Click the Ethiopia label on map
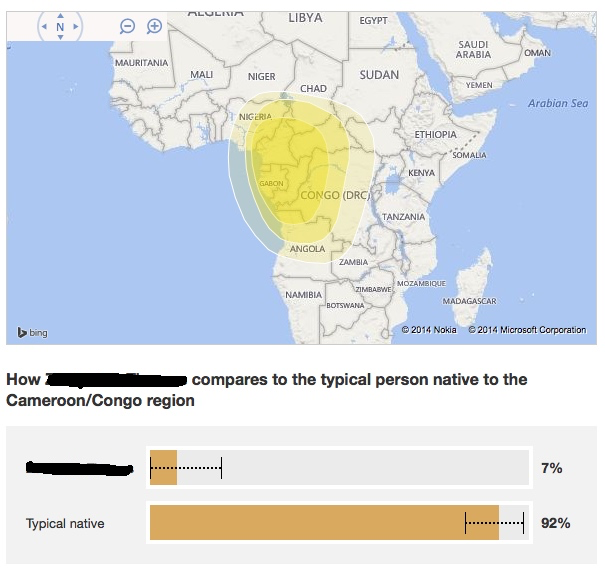Viewport: 605px width, 571px height. pyautogui.click(x=435, y=134)
